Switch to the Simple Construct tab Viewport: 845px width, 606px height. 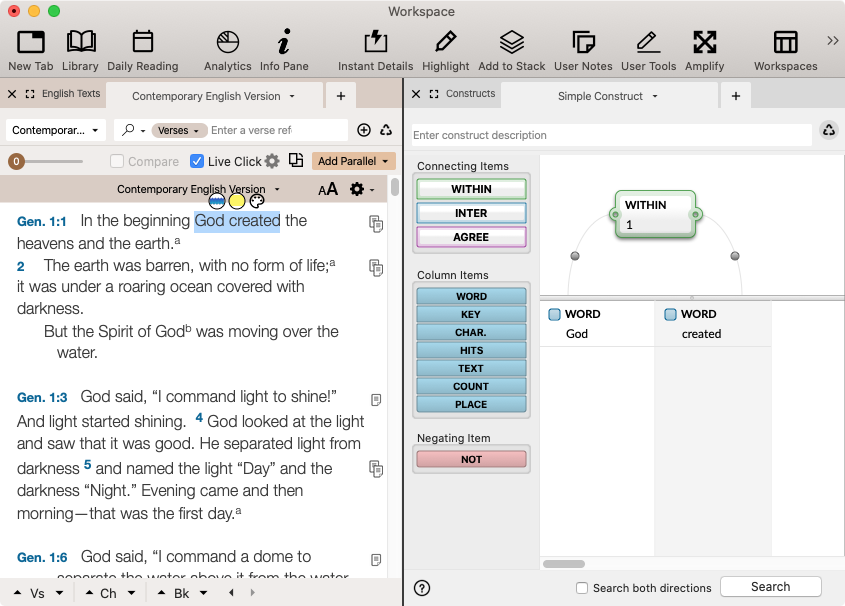pyautogui.click(x=608, y=96)
